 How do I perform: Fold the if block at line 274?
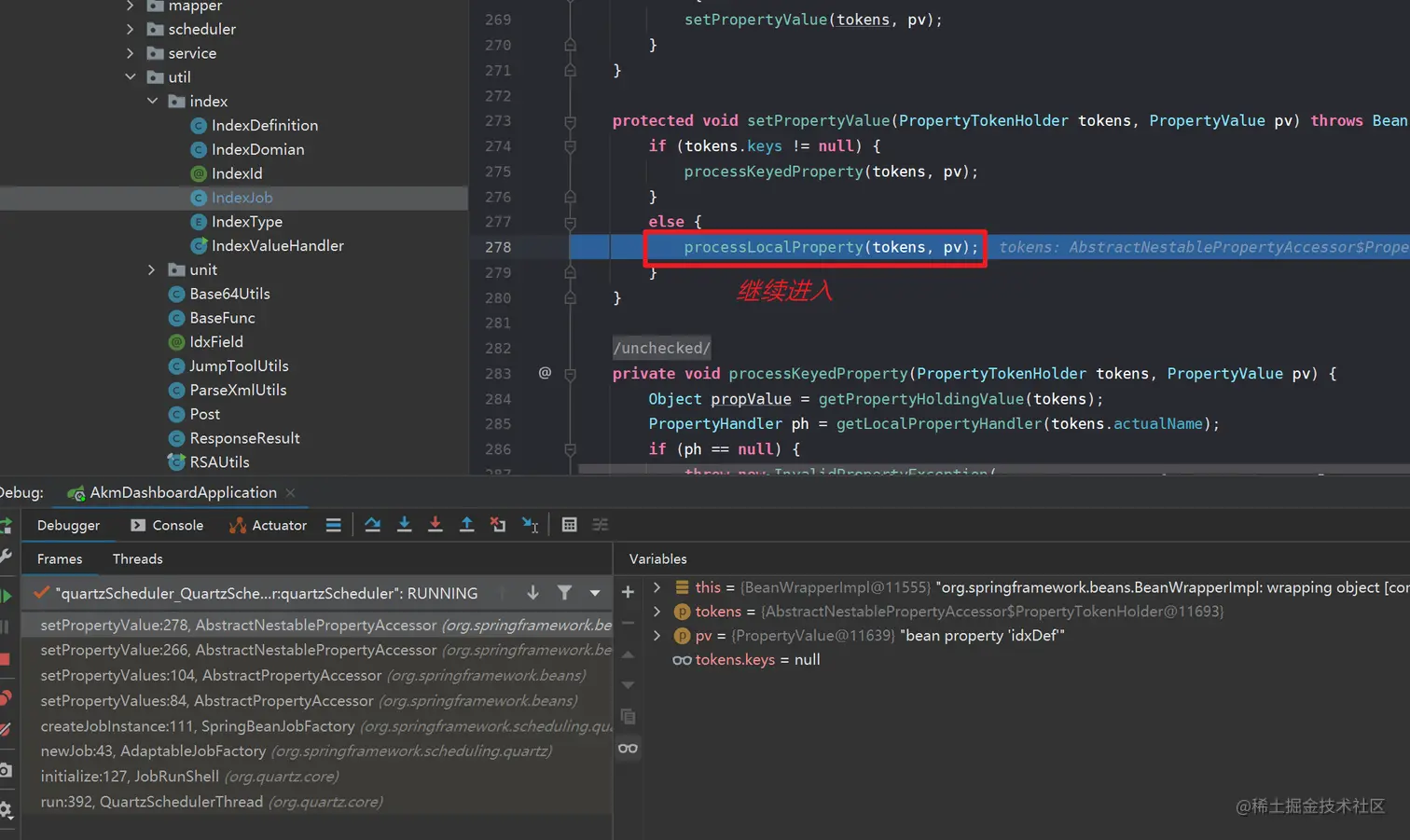point(570,146)
